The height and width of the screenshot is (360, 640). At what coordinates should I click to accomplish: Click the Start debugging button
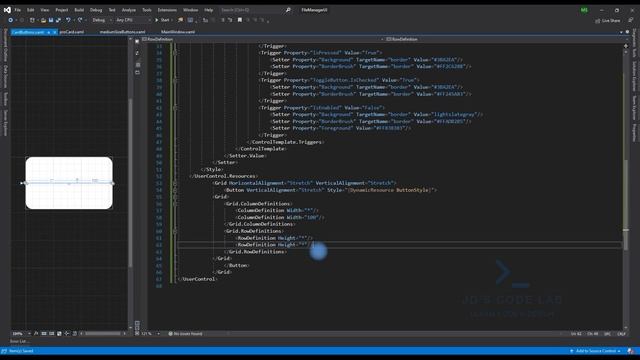(x=162, y=20)
